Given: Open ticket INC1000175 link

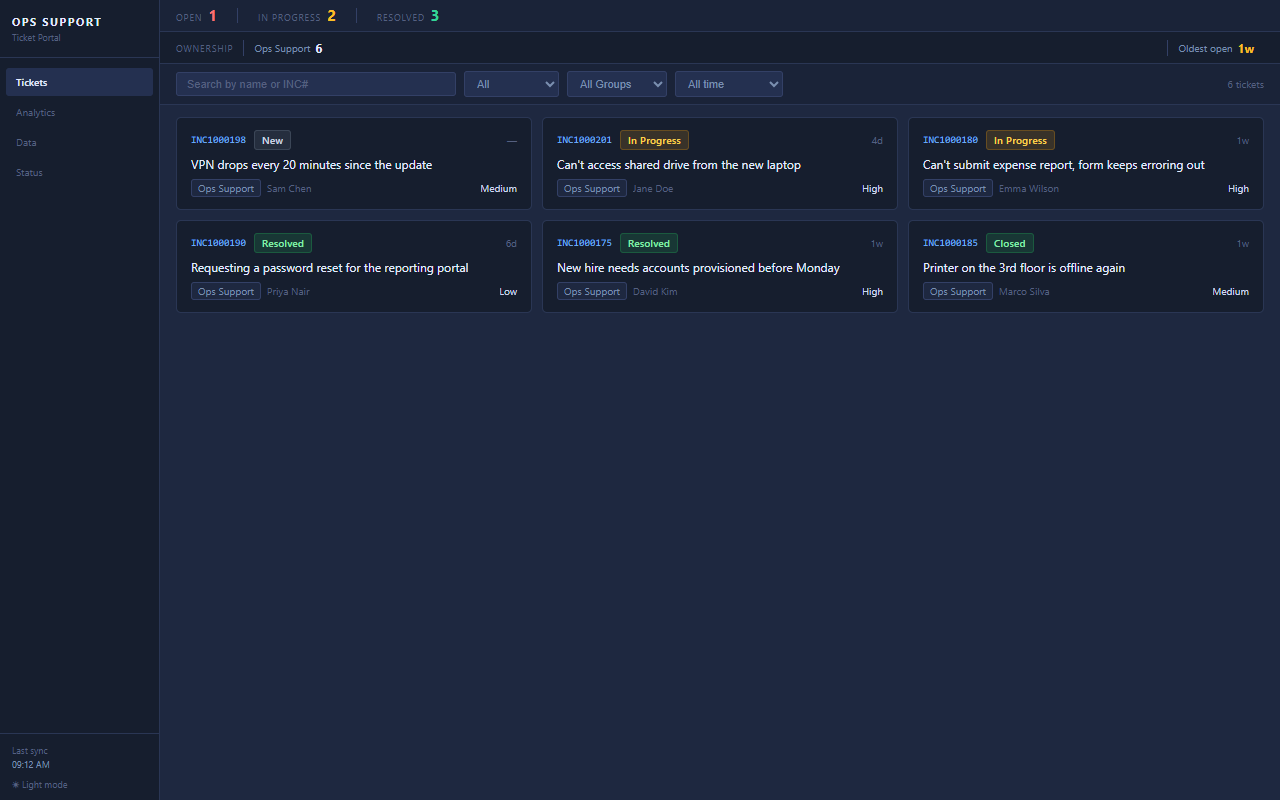Looking at the screenshot, I should [584, 243].
